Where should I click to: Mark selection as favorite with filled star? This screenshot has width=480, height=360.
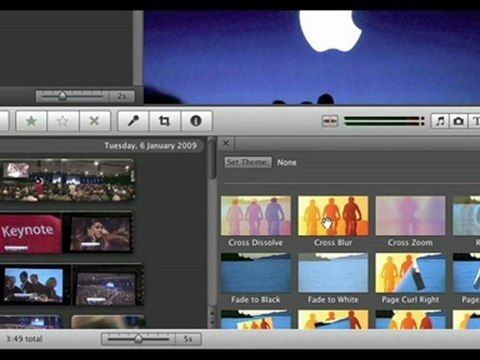coord(31,121)
